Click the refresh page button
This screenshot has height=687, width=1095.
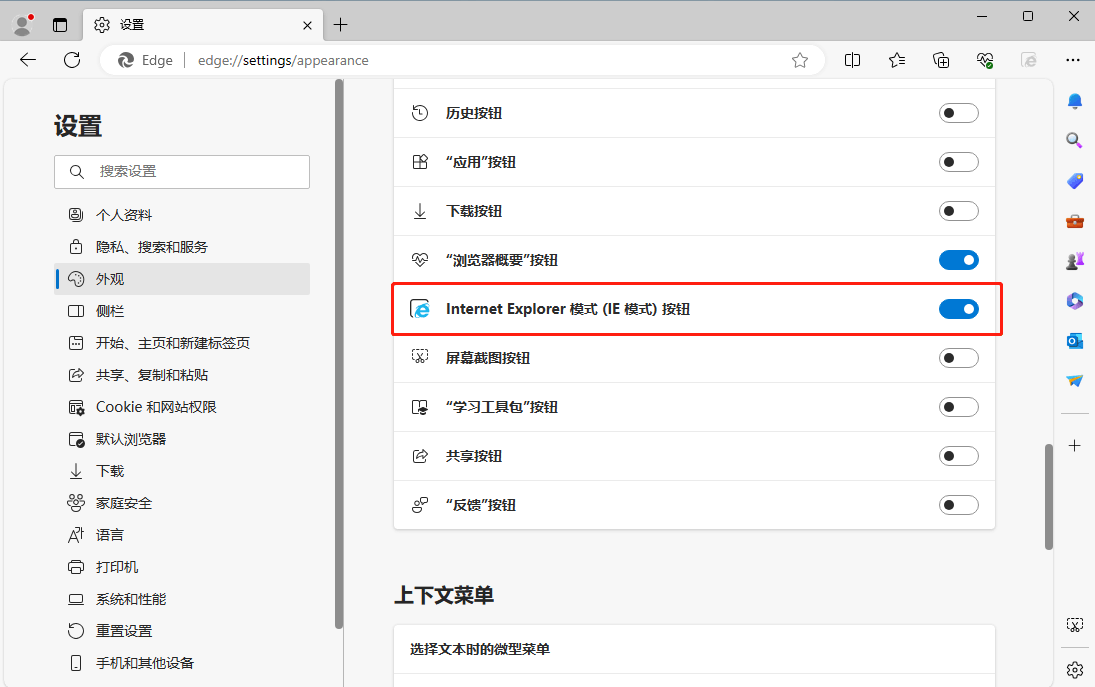72,60
